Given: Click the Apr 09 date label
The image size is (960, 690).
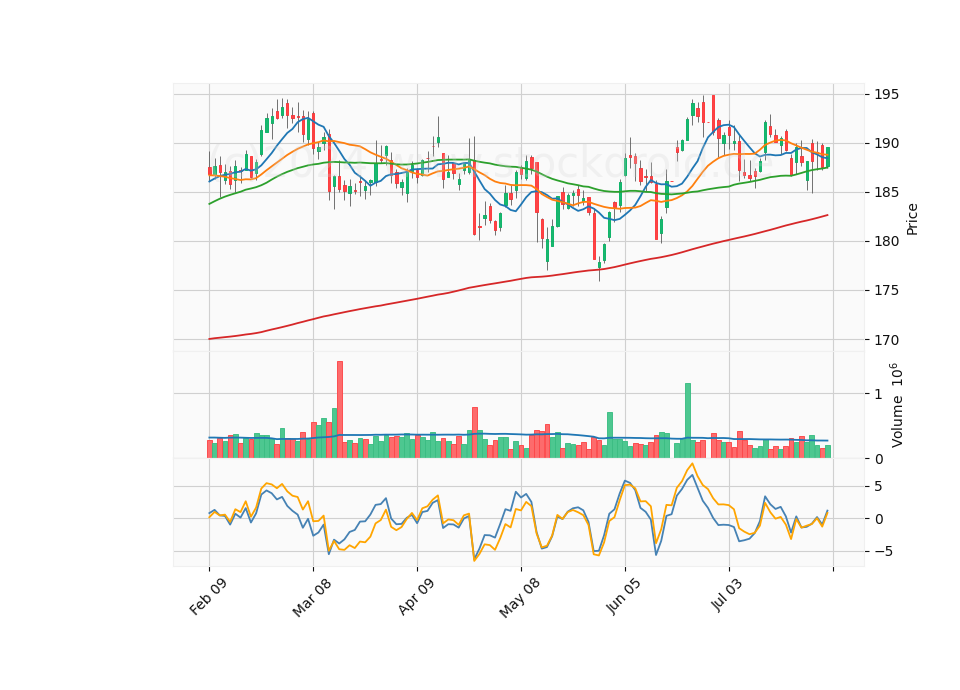Looking at the screenshot, I should (416, 596).
